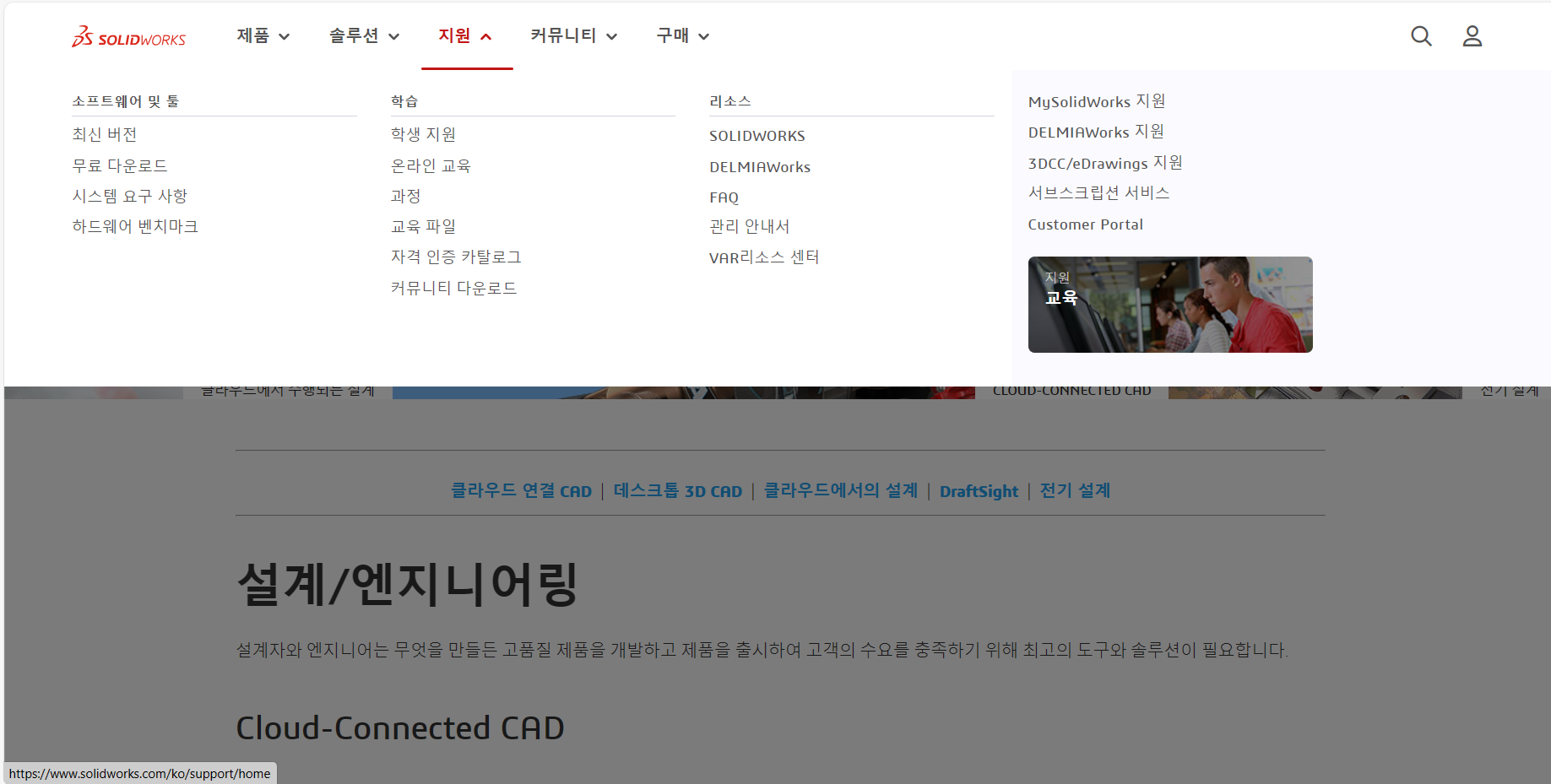Click the 설계/엔지니어링 heading
1551x784 pixels.
pyautogui.click(x=407, y=584)
